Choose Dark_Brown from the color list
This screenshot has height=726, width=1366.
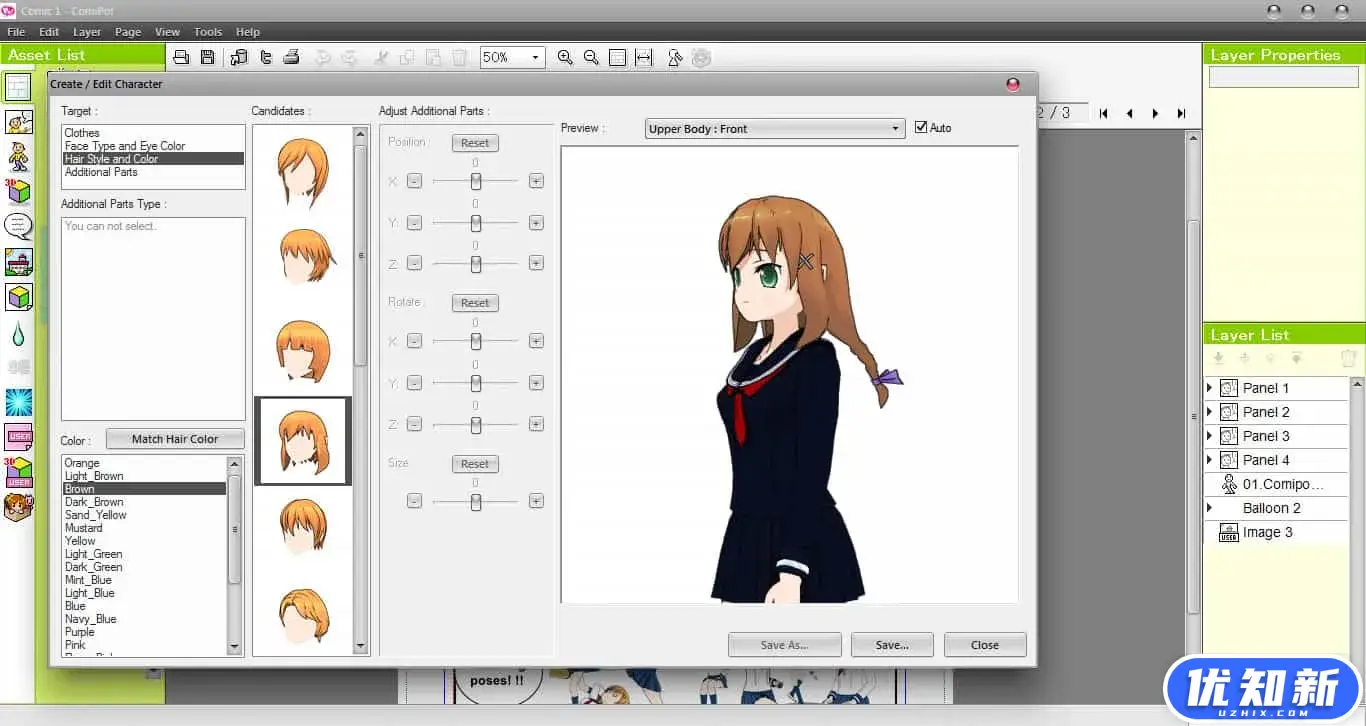(x=94, y=502)
